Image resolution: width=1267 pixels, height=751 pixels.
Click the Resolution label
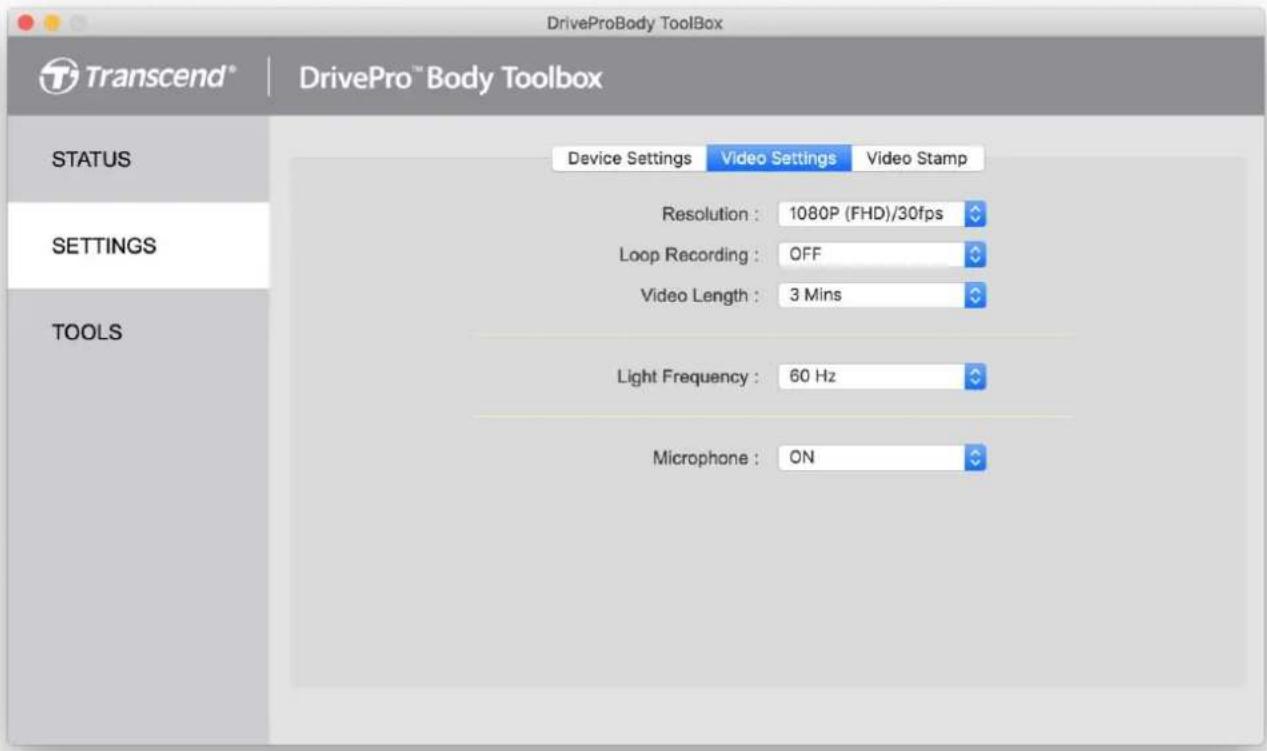[x=710, y=213]
